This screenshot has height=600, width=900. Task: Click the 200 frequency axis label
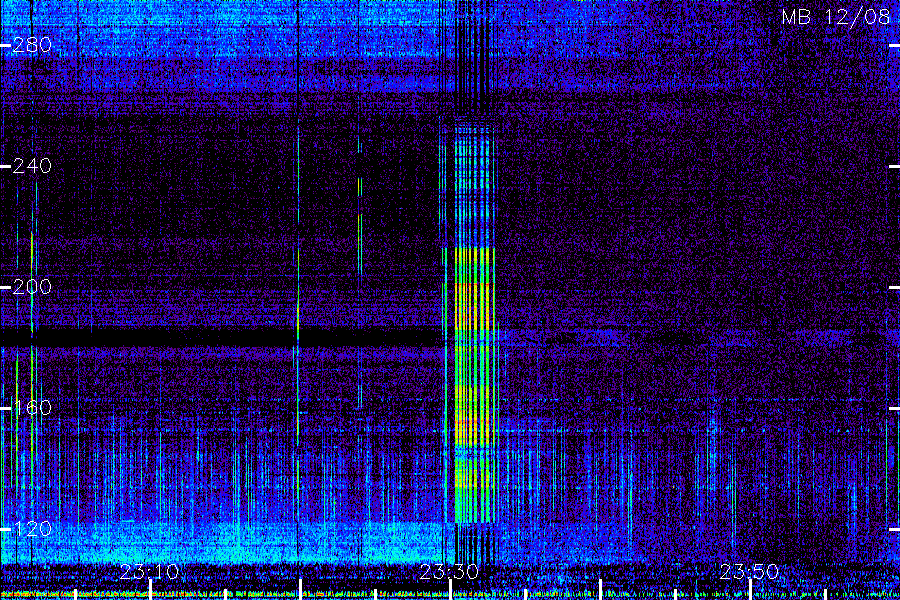pyautogui.click(x=32, y=287)
